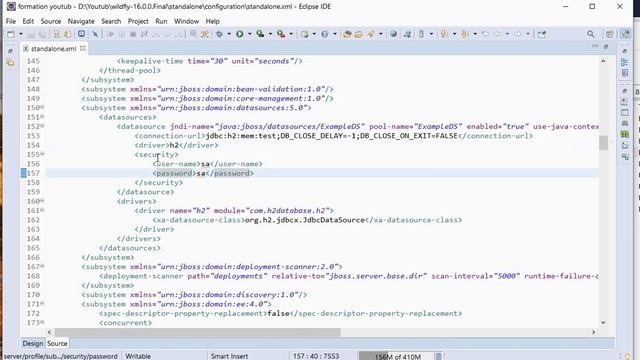
Task: Click the web browser globe icon
Action: (x=393, y=34)
